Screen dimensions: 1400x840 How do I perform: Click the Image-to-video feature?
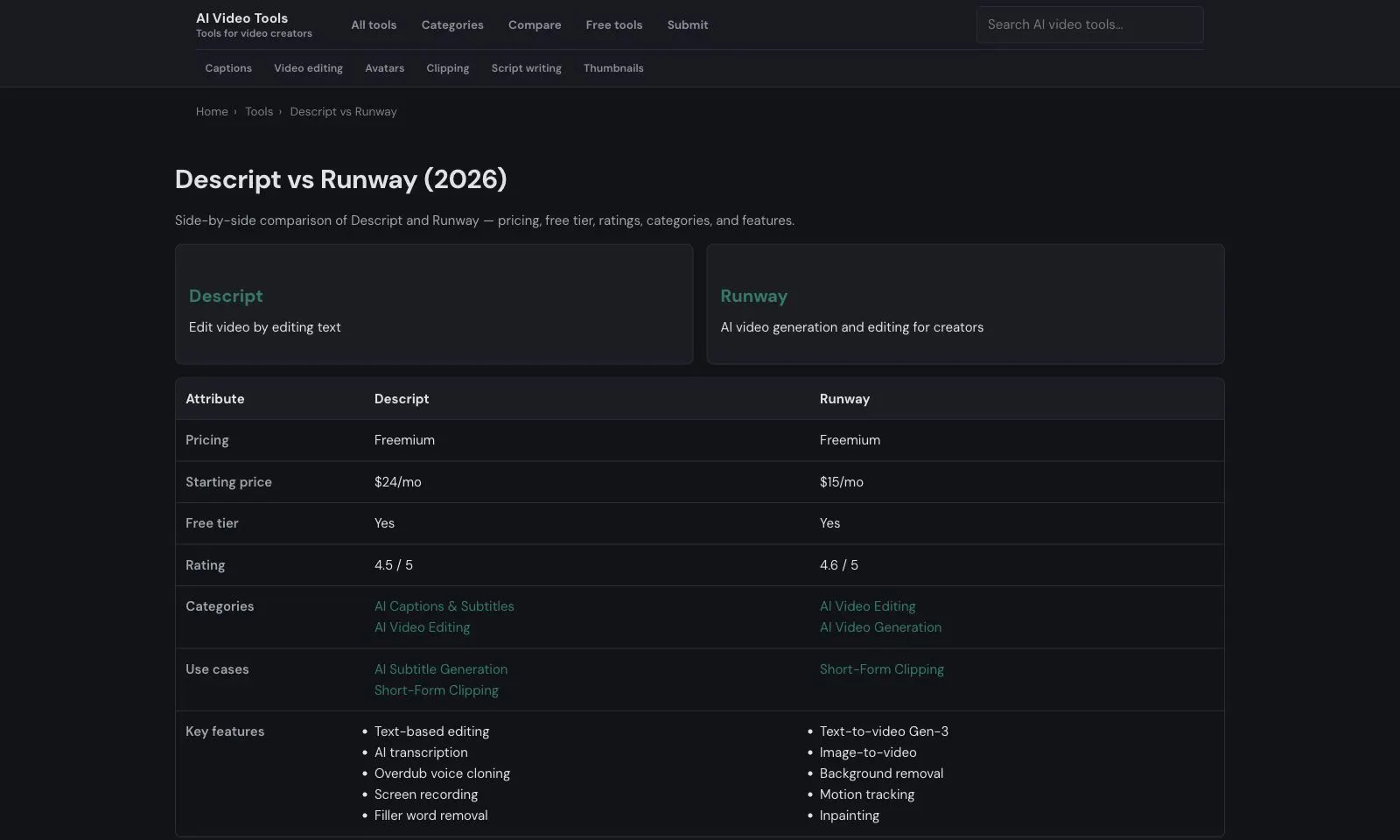tap(868, 752)
